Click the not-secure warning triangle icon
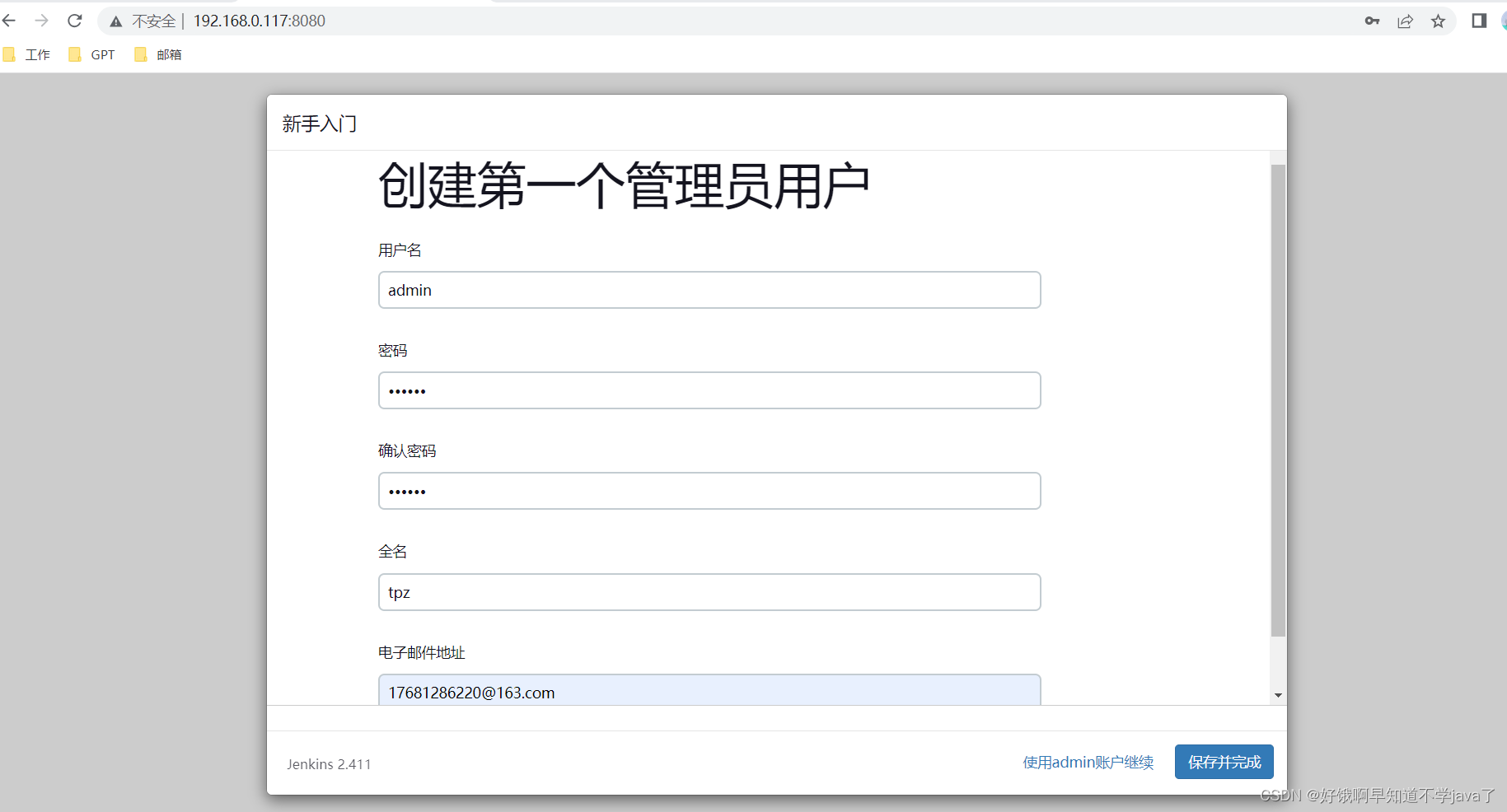This screenshot has height=812, width=1507. pos(116,21)
